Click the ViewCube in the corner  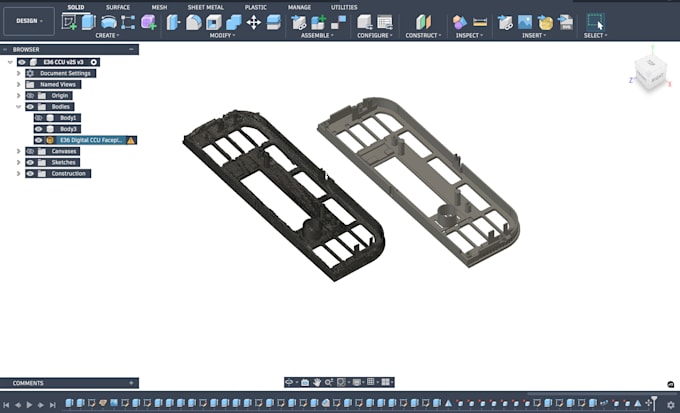coord(651,73)
